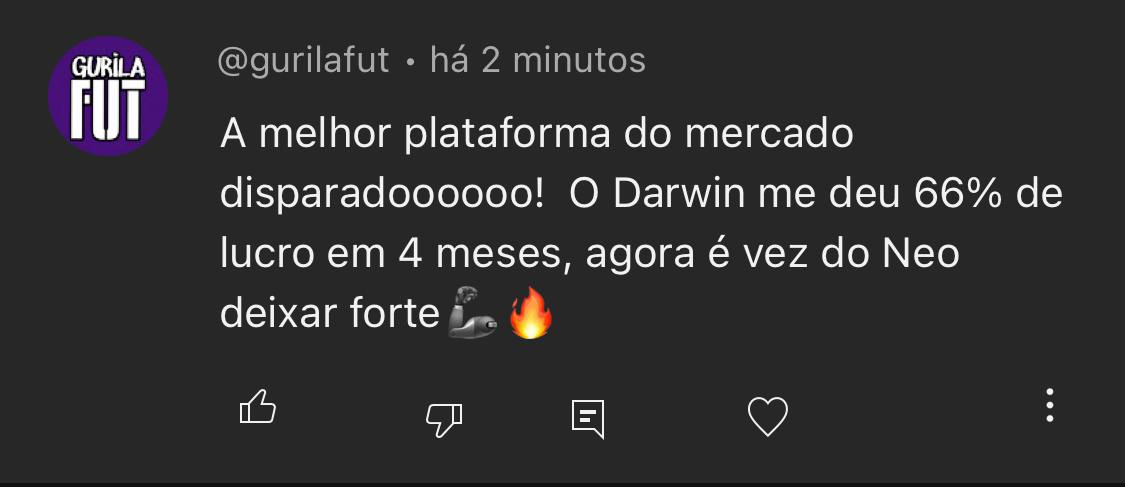Viewport: 1125px width, 487px height.
Task: Visit the @gurilafut username link
Action: (x=303, y=60)
